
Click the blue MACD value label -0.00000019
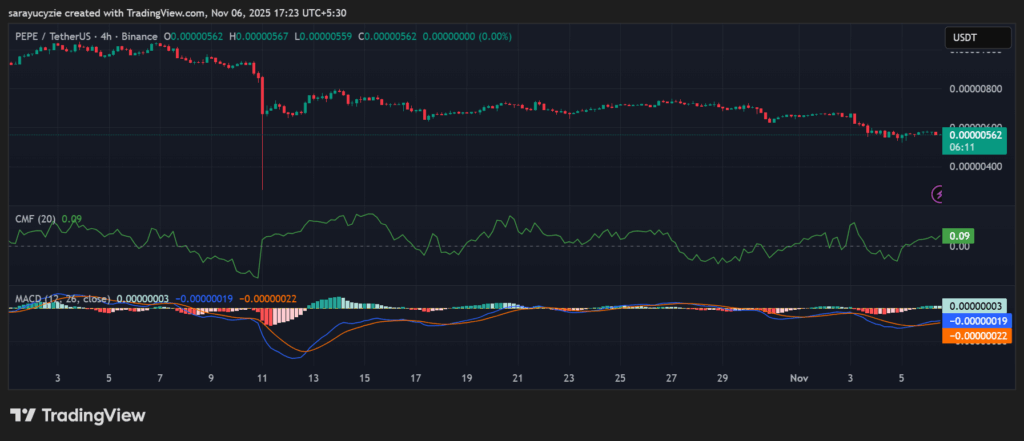[977, 321]
